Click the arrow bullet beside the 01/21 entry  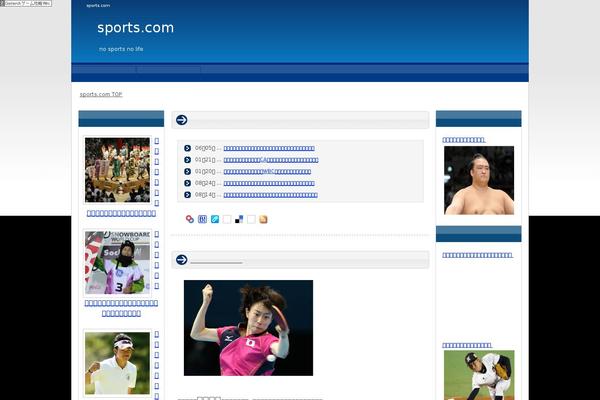pos(188,160)
